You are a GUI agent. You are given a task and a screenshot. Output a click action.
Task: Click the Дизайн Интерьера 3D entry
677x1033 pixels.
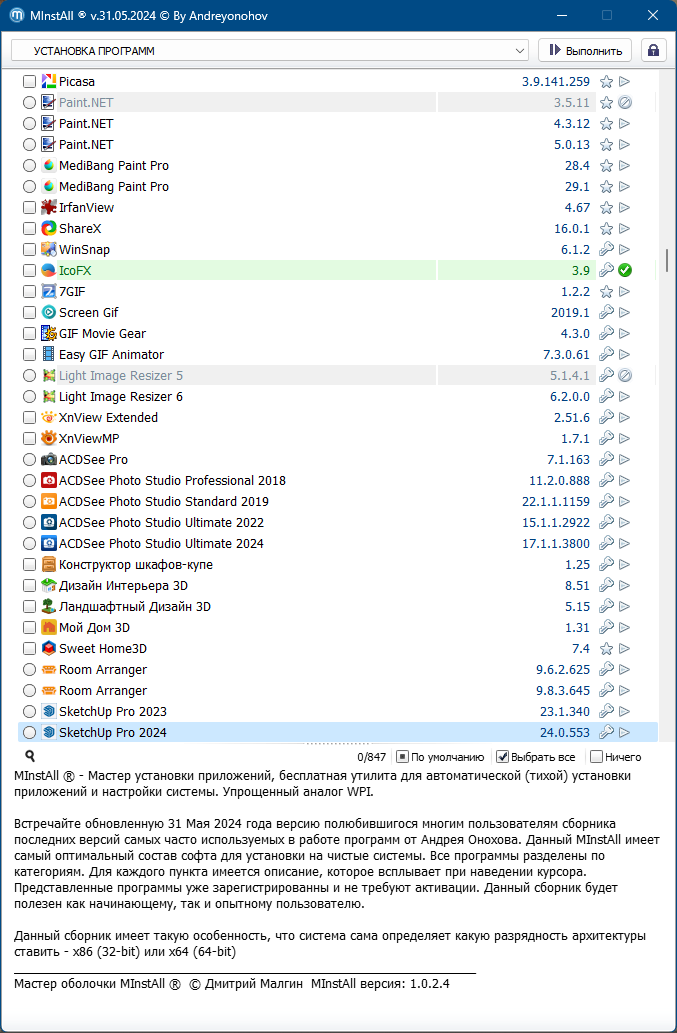pyautogui.click(x=124, y=586)
